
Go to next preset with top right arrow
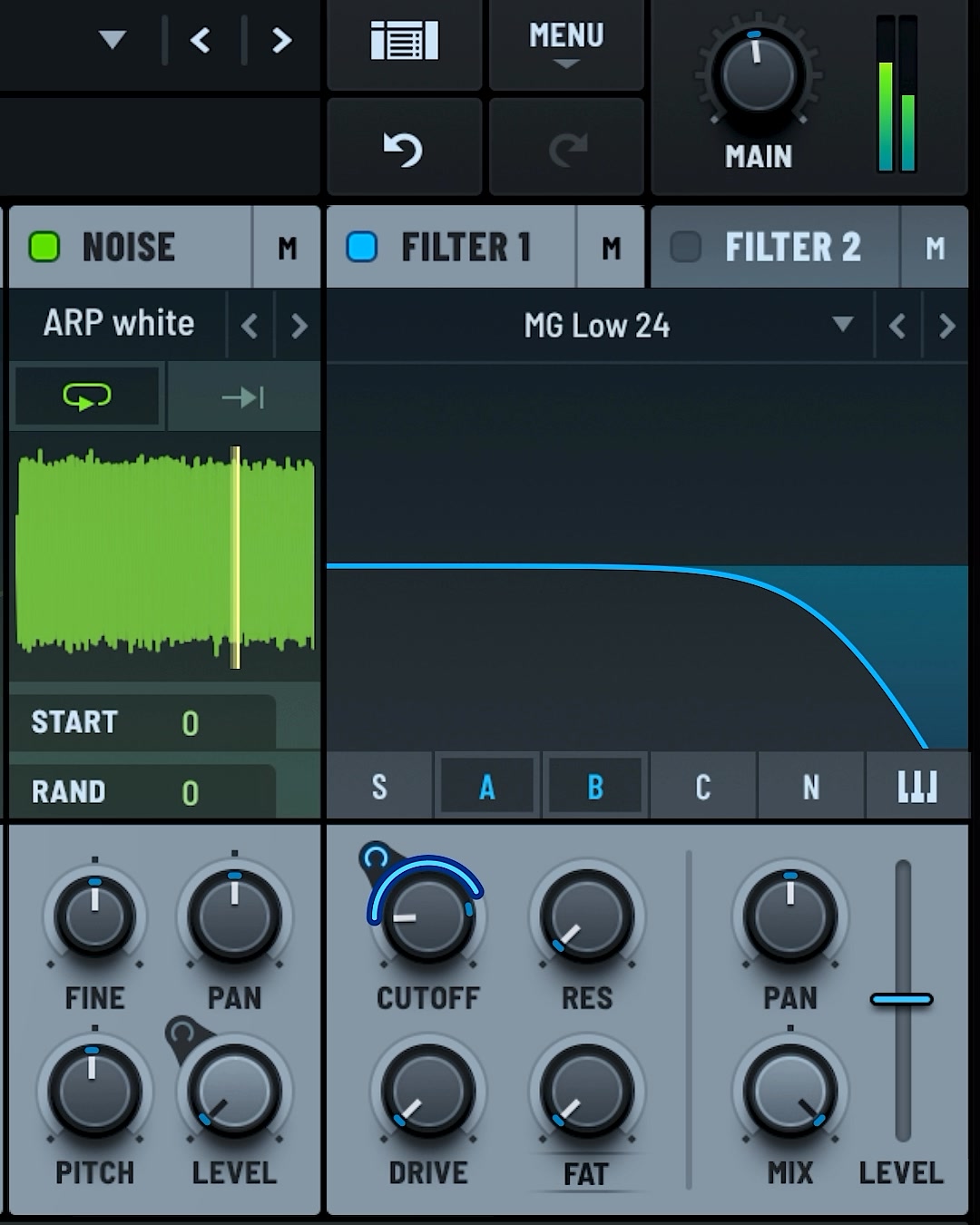(x=282, y=40)
